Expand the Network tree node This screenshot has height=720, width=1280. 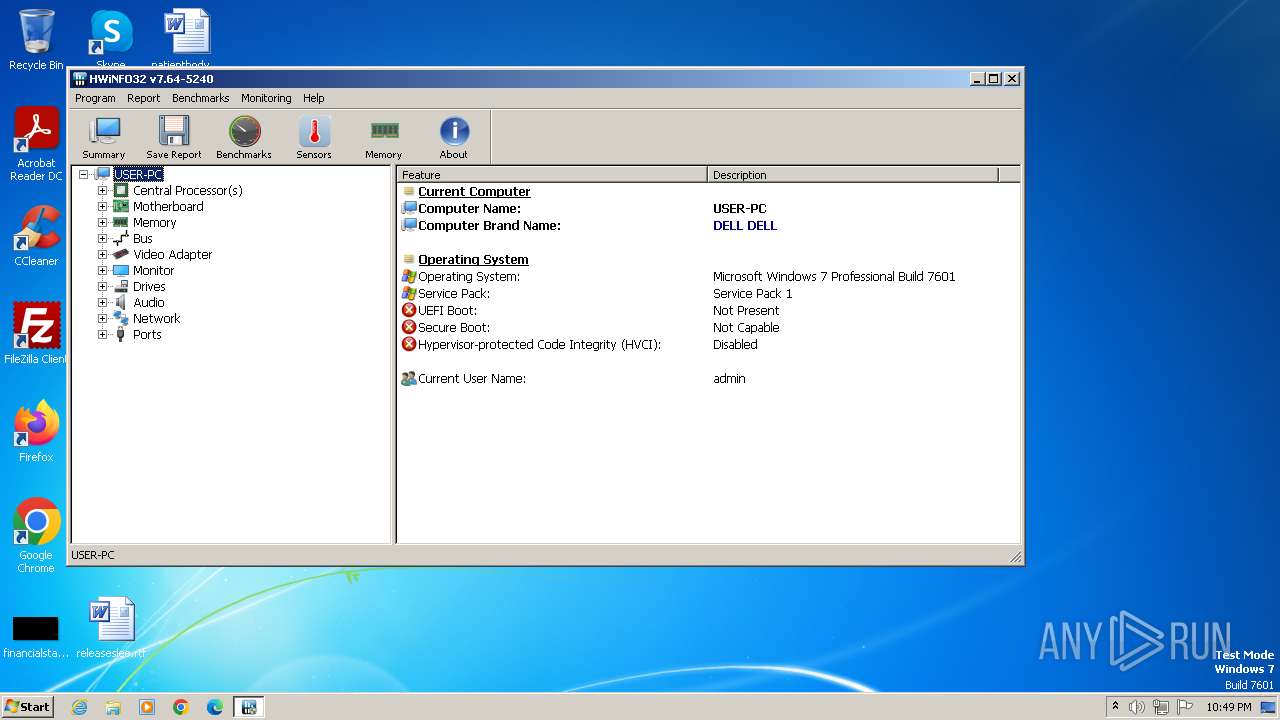(x=102, y=318)
